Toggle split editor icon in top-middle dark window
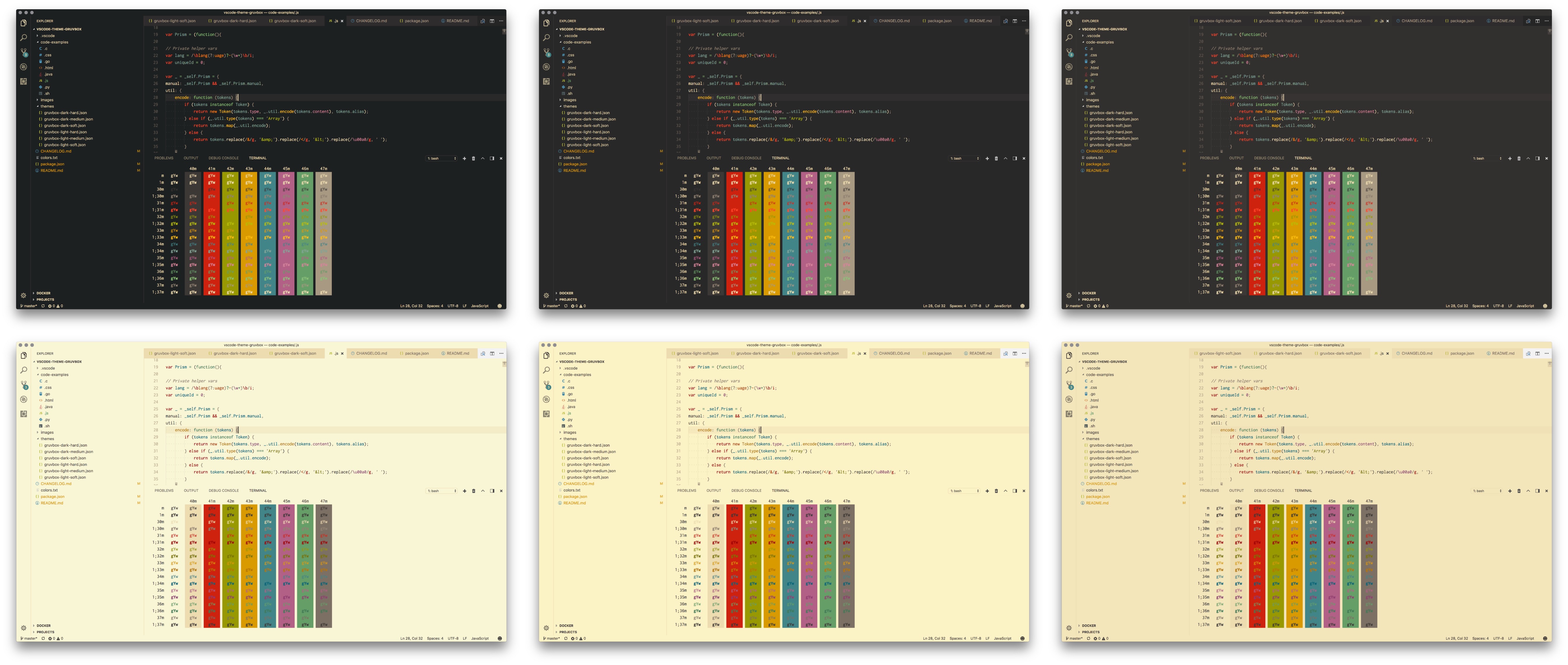The width and height of the screenshot is (1568, 665). [x=1015, y=21]
